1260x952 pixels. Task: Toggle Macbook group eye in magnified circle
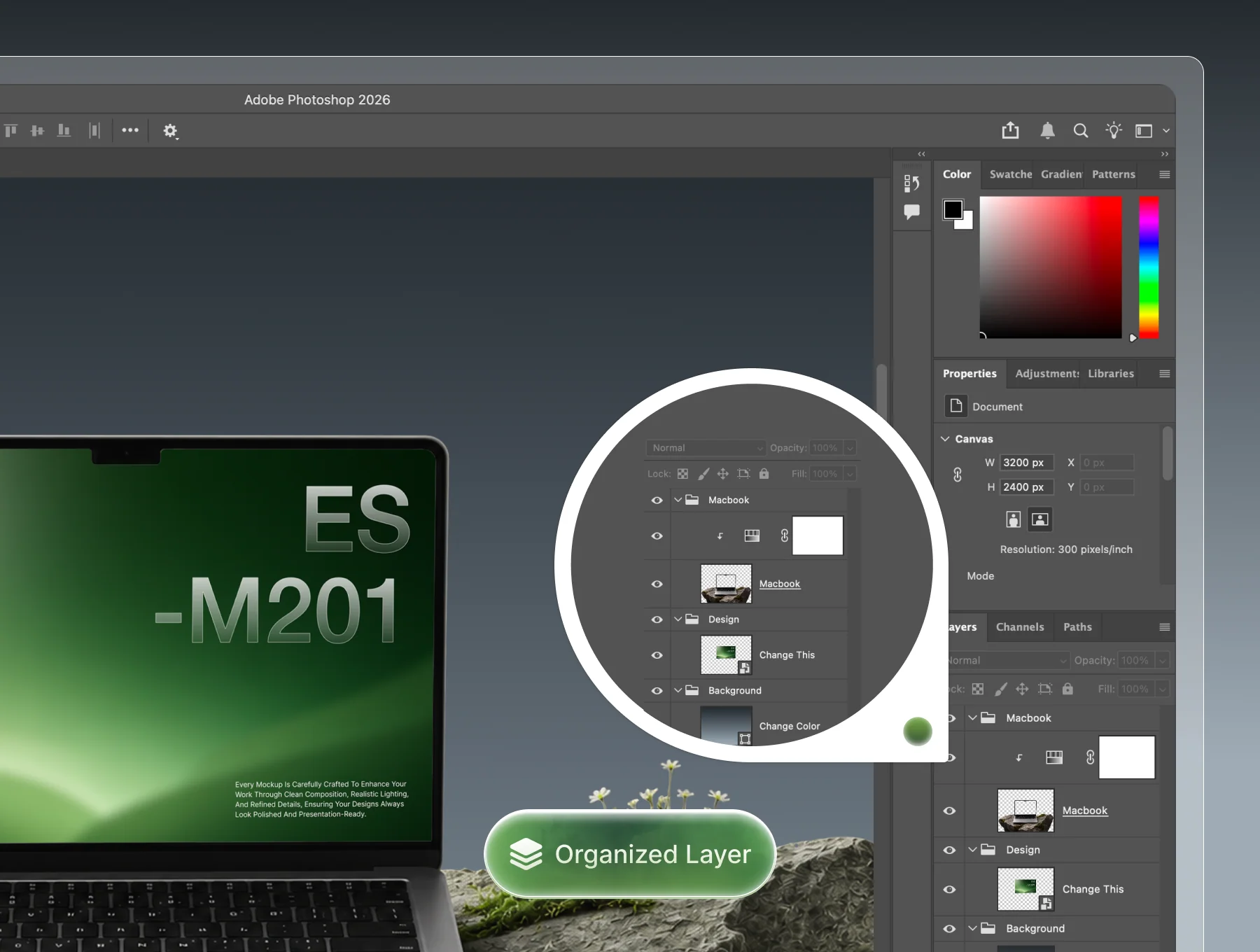pos(657,500)
